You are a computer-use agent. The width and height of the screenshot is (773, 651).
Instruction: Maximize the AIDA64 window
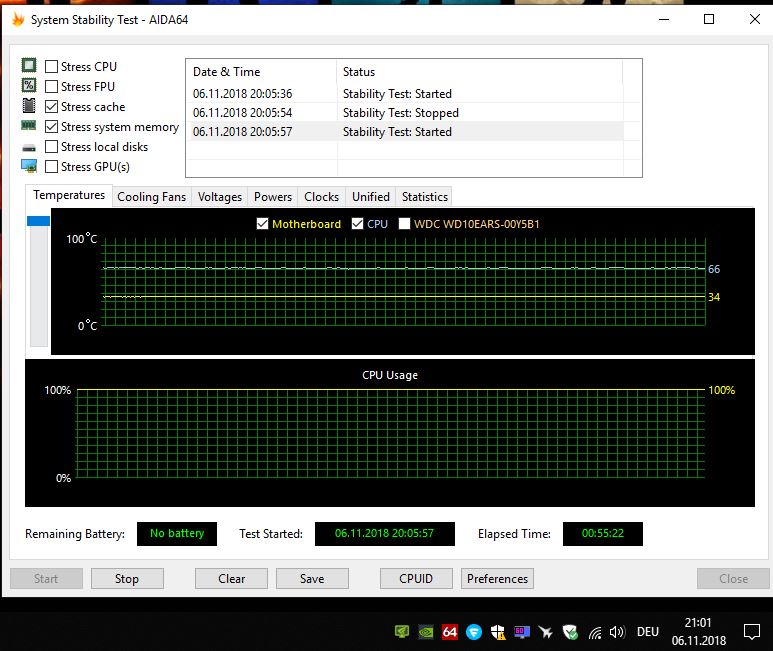(709, 19)
